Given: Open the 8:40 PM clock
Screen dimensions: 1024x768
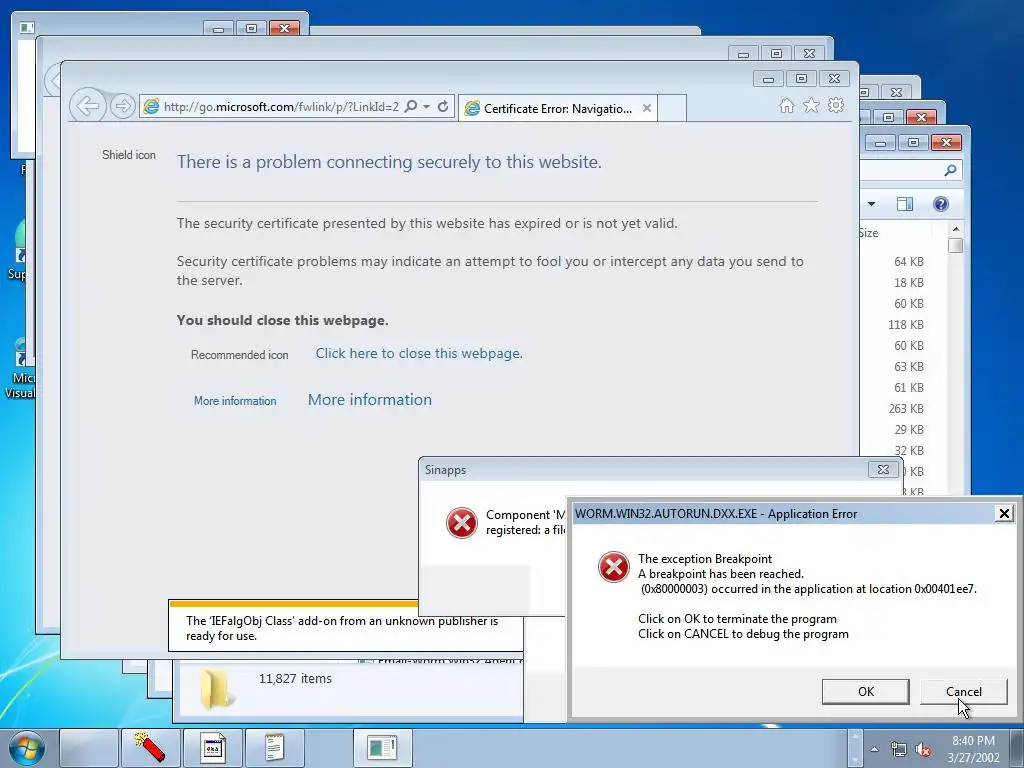Looking at the screenshot, I should point(973,749).
